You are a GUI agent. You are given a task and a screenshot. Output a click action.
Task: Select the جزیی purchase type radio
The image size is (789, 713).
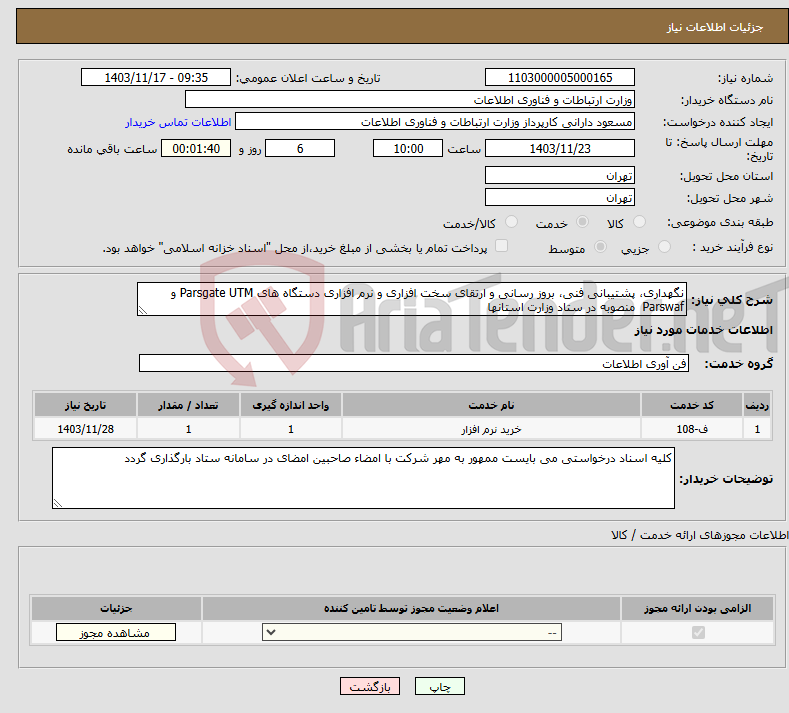pos(664,247)
